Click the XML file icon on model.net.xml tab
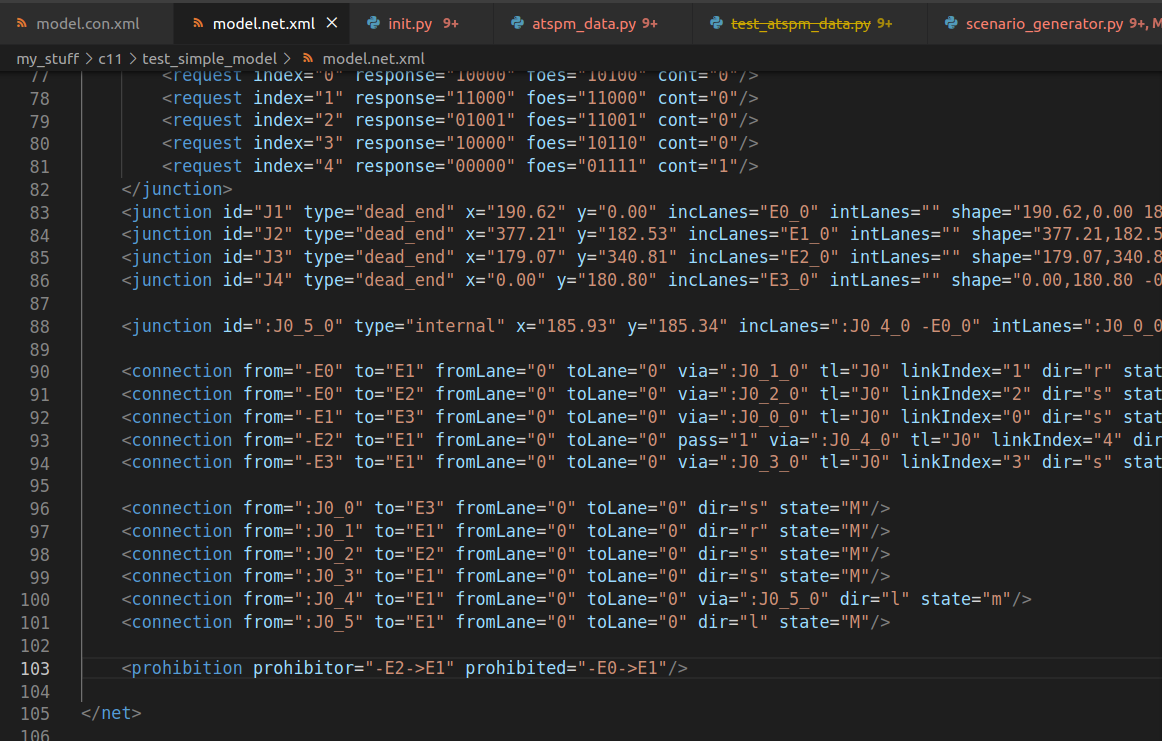1162x741 pixels. (x=198, y=22)
